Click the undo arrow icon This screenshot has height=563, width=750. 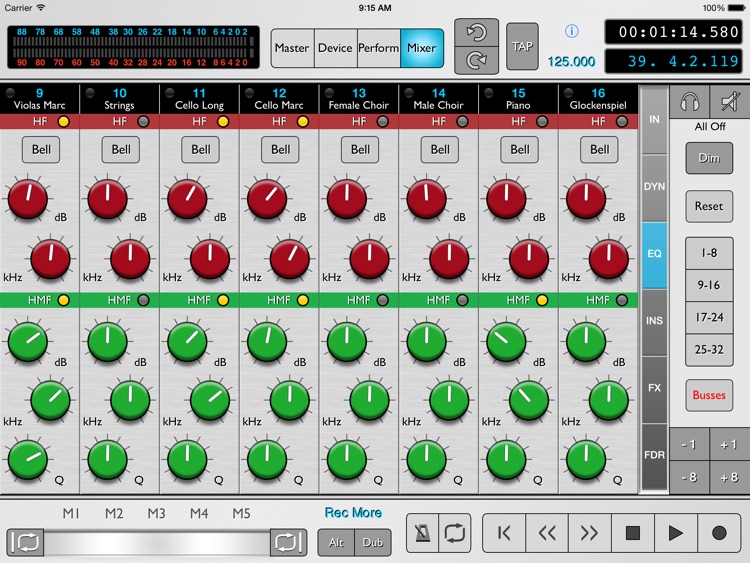476,33
